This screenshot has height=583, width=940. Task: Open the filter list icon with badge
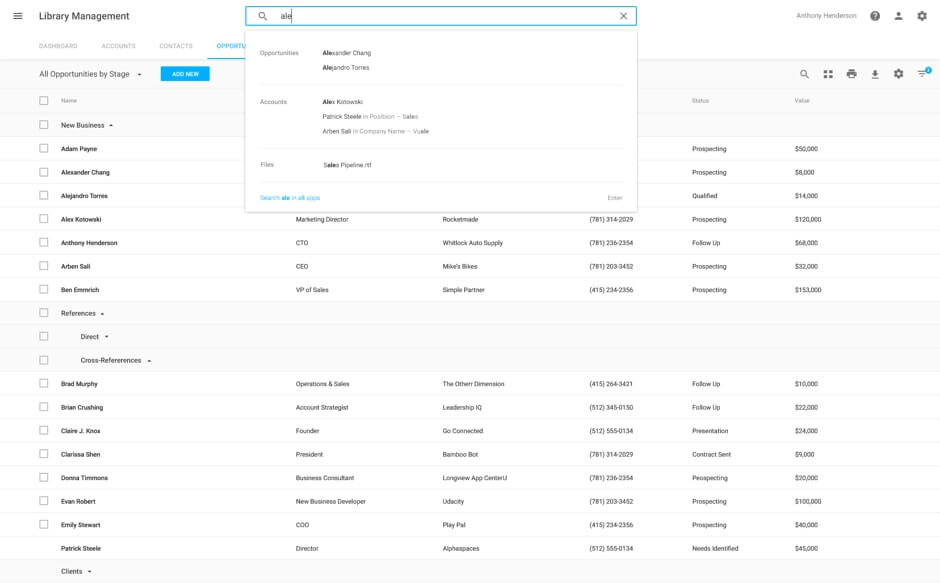[x=922, y=74]
